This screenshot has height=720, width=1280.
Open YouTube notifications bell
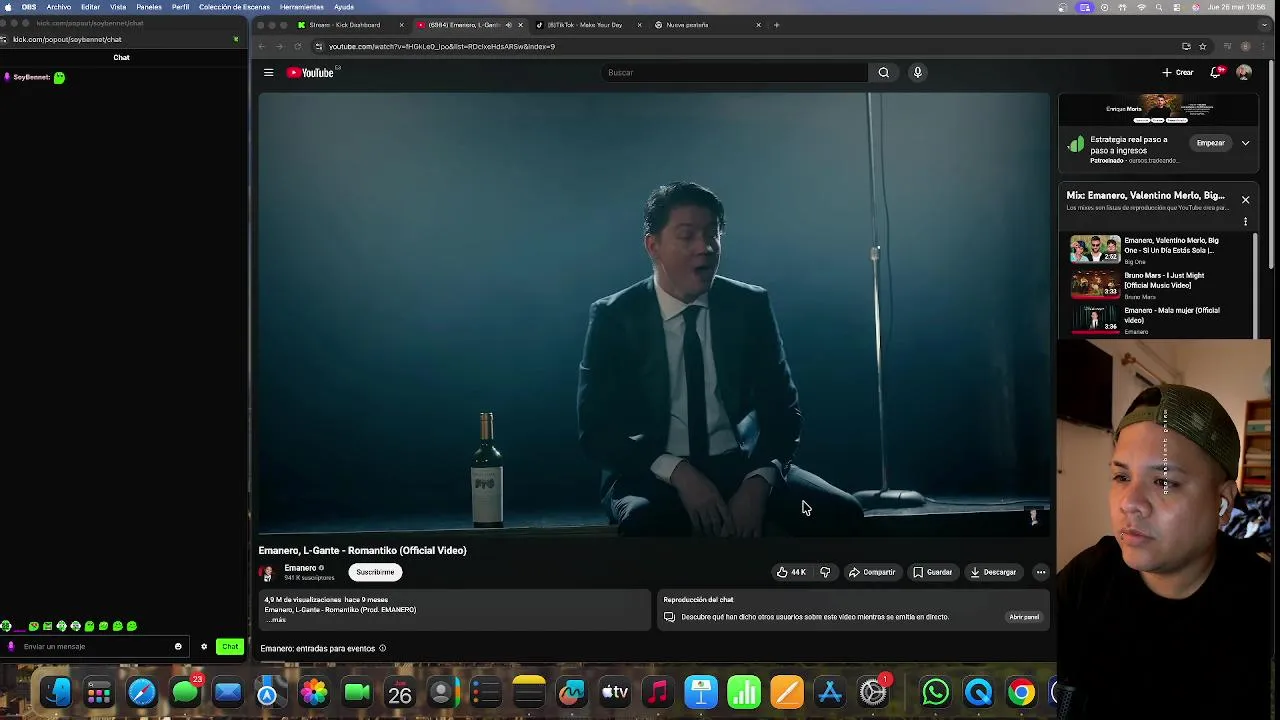[1216, 72]
